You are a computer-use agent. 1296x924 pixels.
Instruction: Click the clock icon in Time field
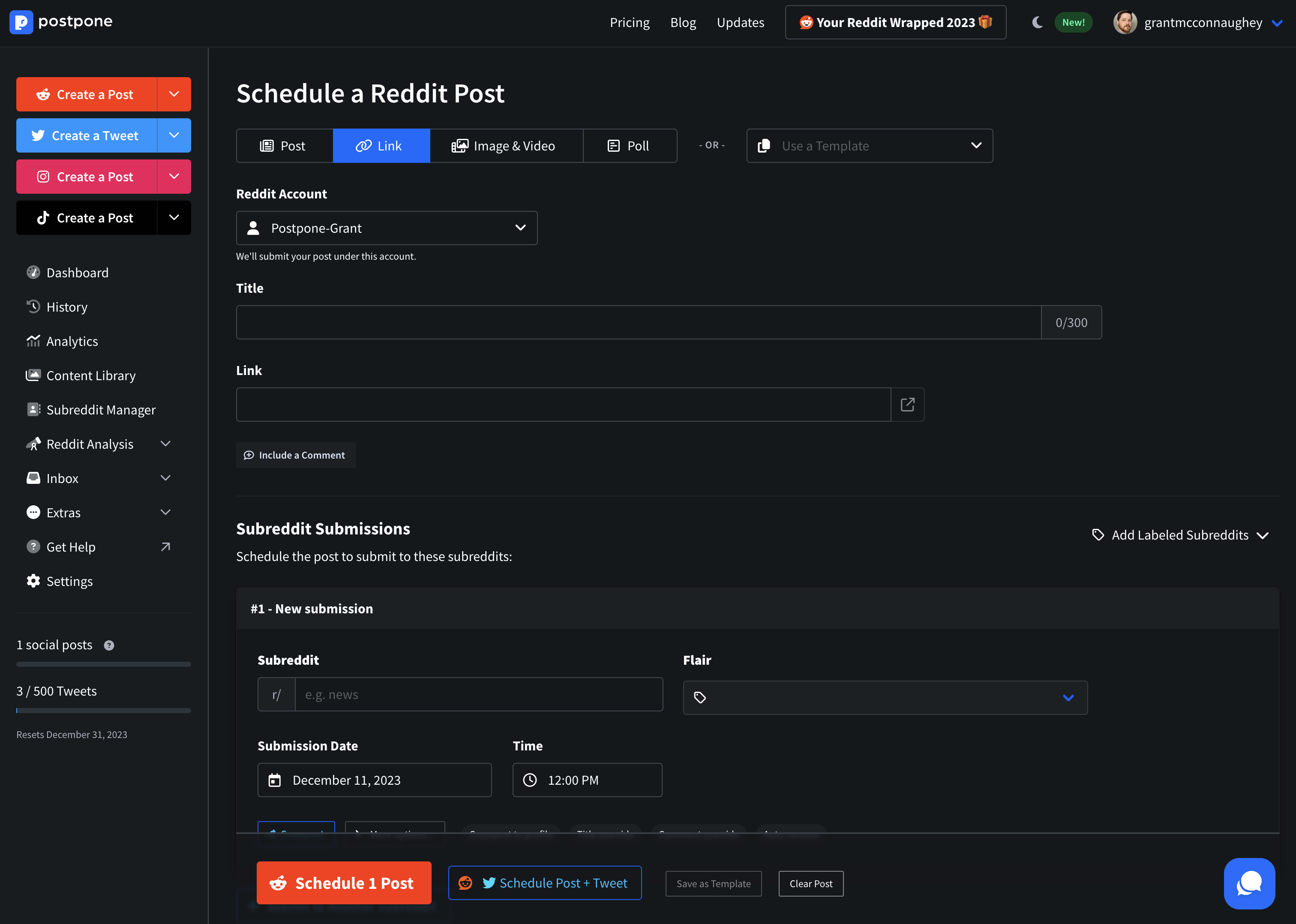[530, 780]
